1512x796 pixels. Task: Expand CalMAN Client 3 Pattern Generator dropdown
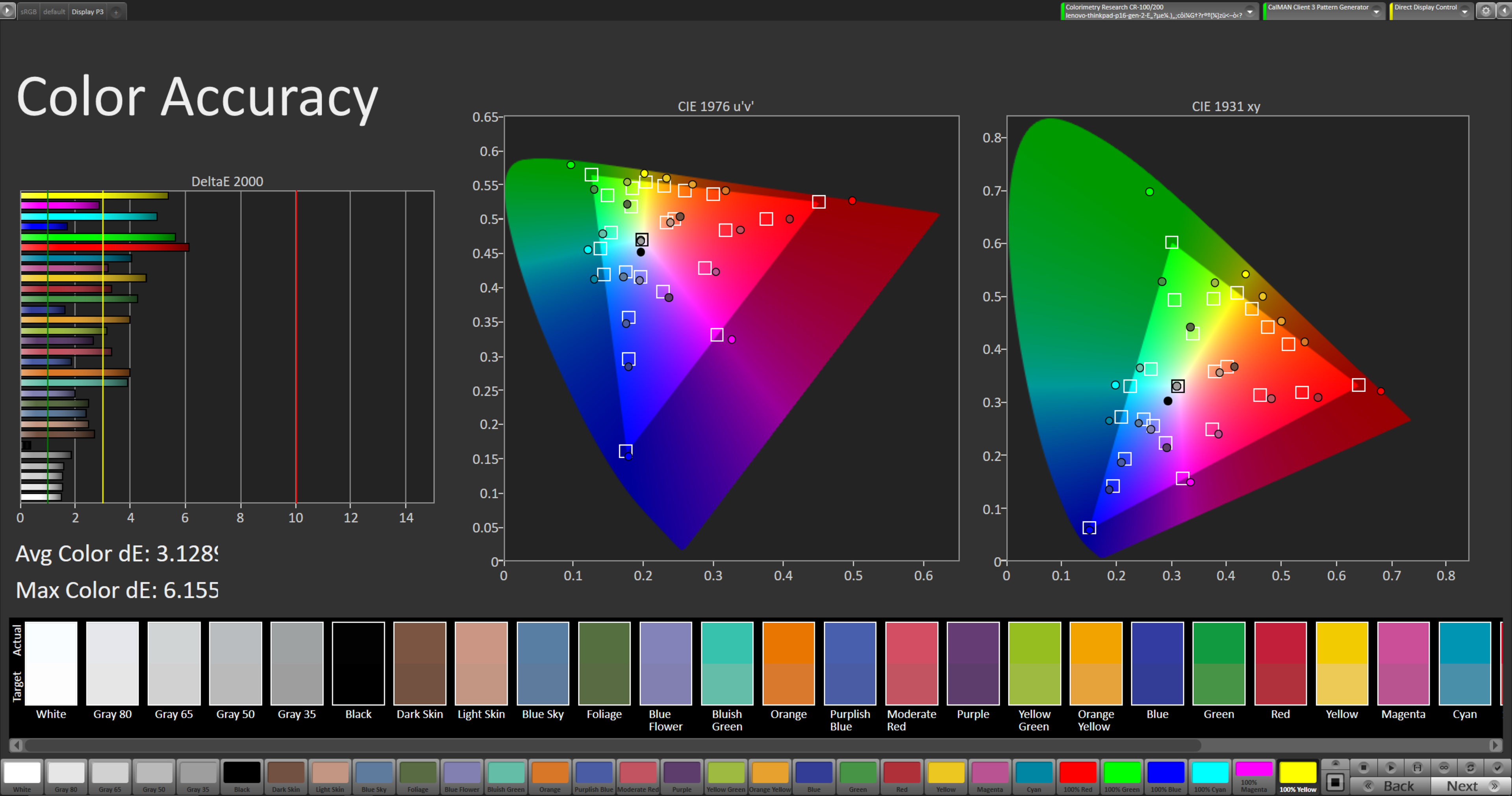pos(1377,11)
